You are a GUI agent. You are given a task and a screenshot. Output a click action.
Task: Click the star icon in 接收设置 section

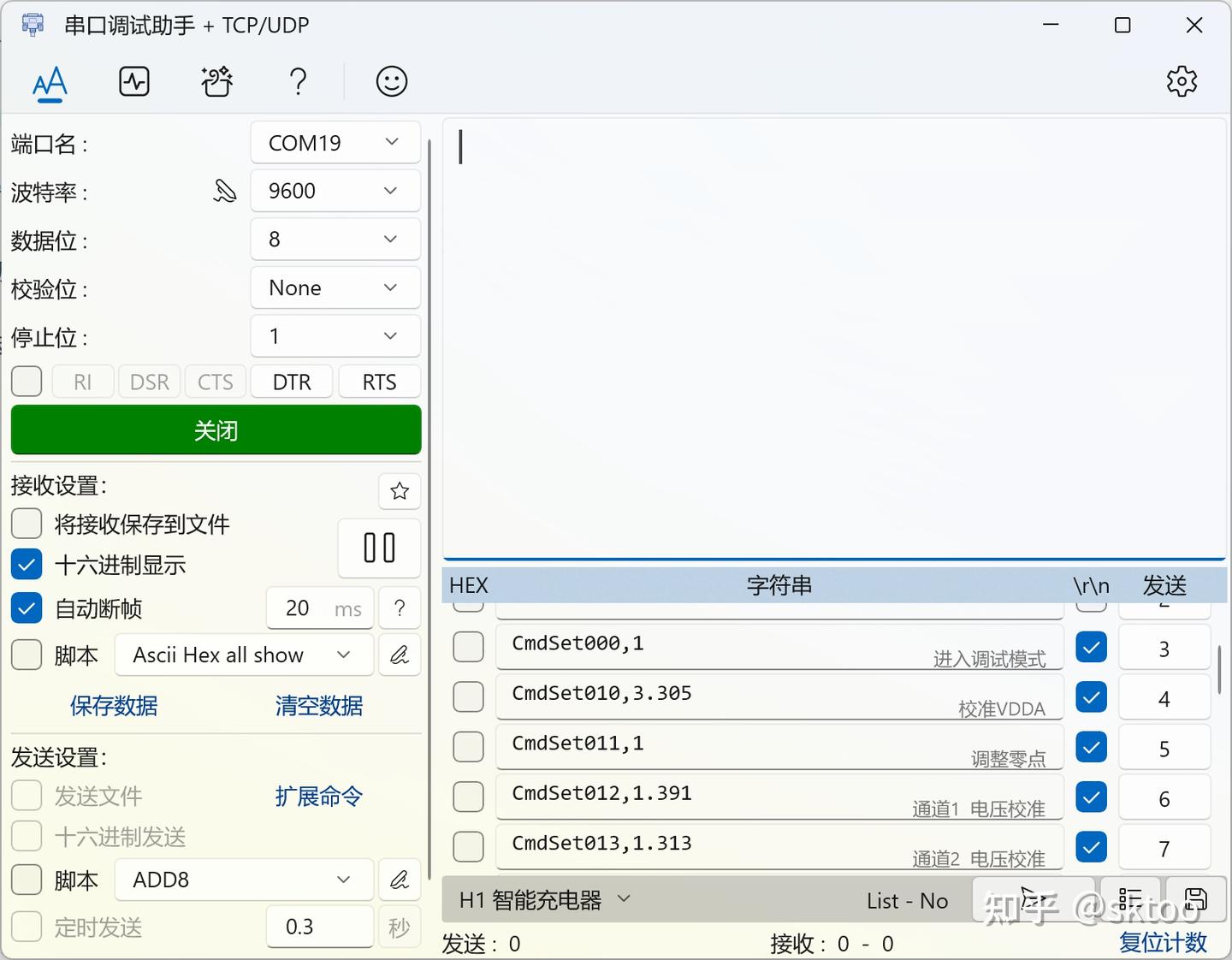pos(399,491)
